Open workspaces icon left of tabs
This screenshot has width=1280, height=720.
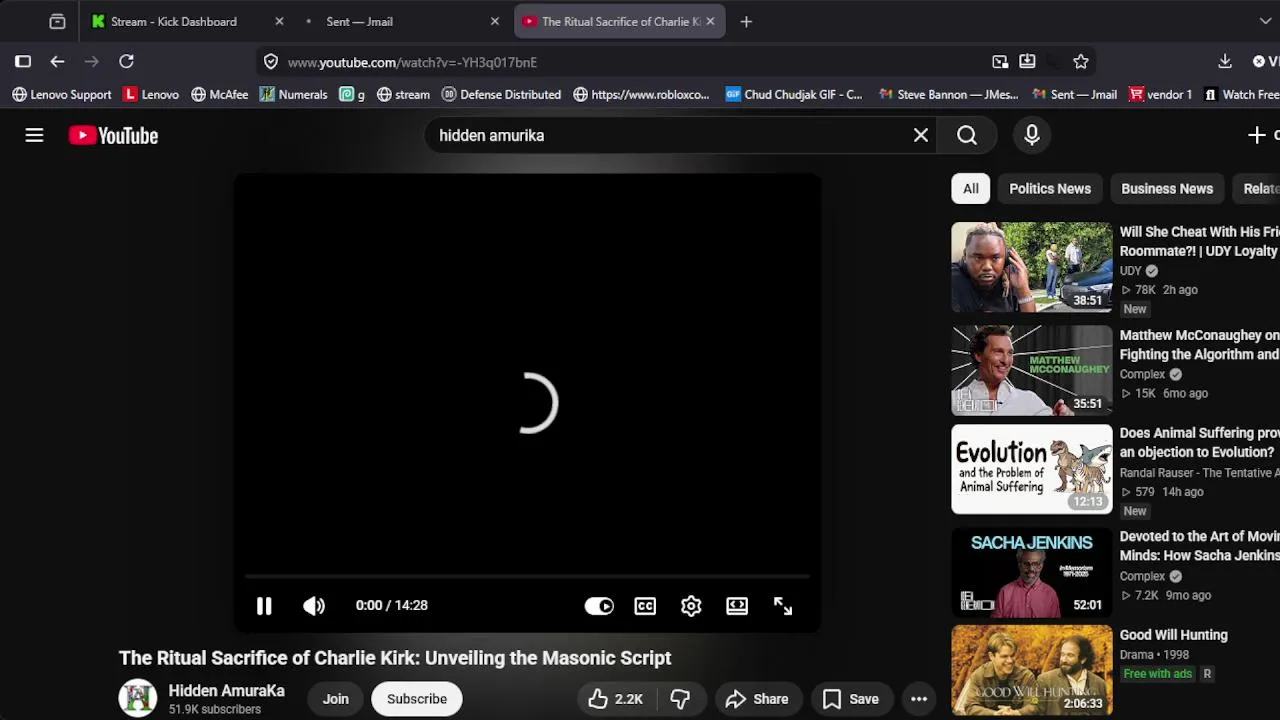pos(57,21)
